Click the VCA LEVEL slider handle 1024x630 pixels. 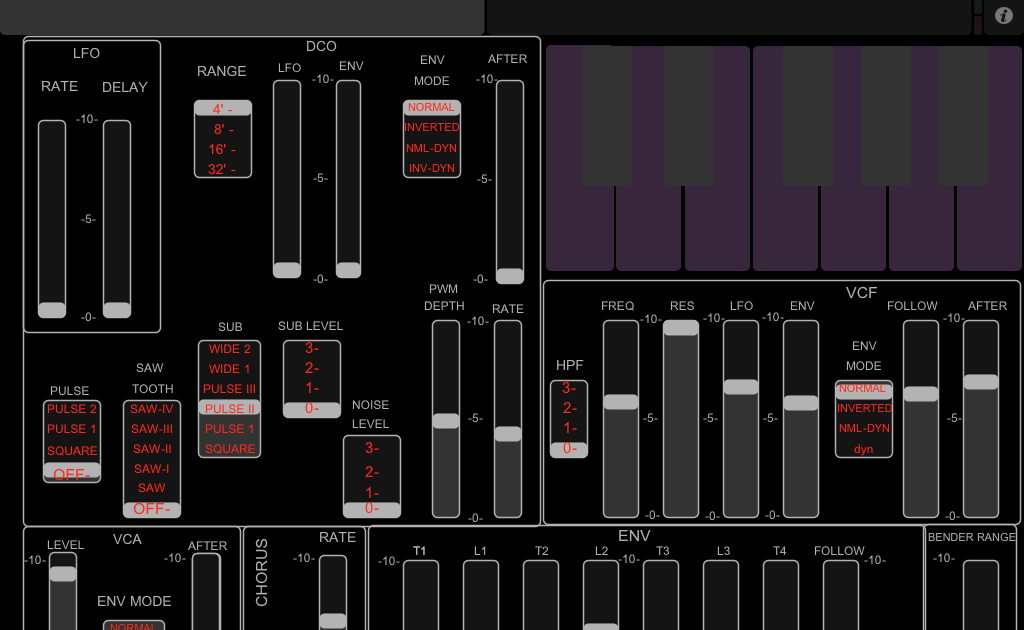[x=64, y=572]
